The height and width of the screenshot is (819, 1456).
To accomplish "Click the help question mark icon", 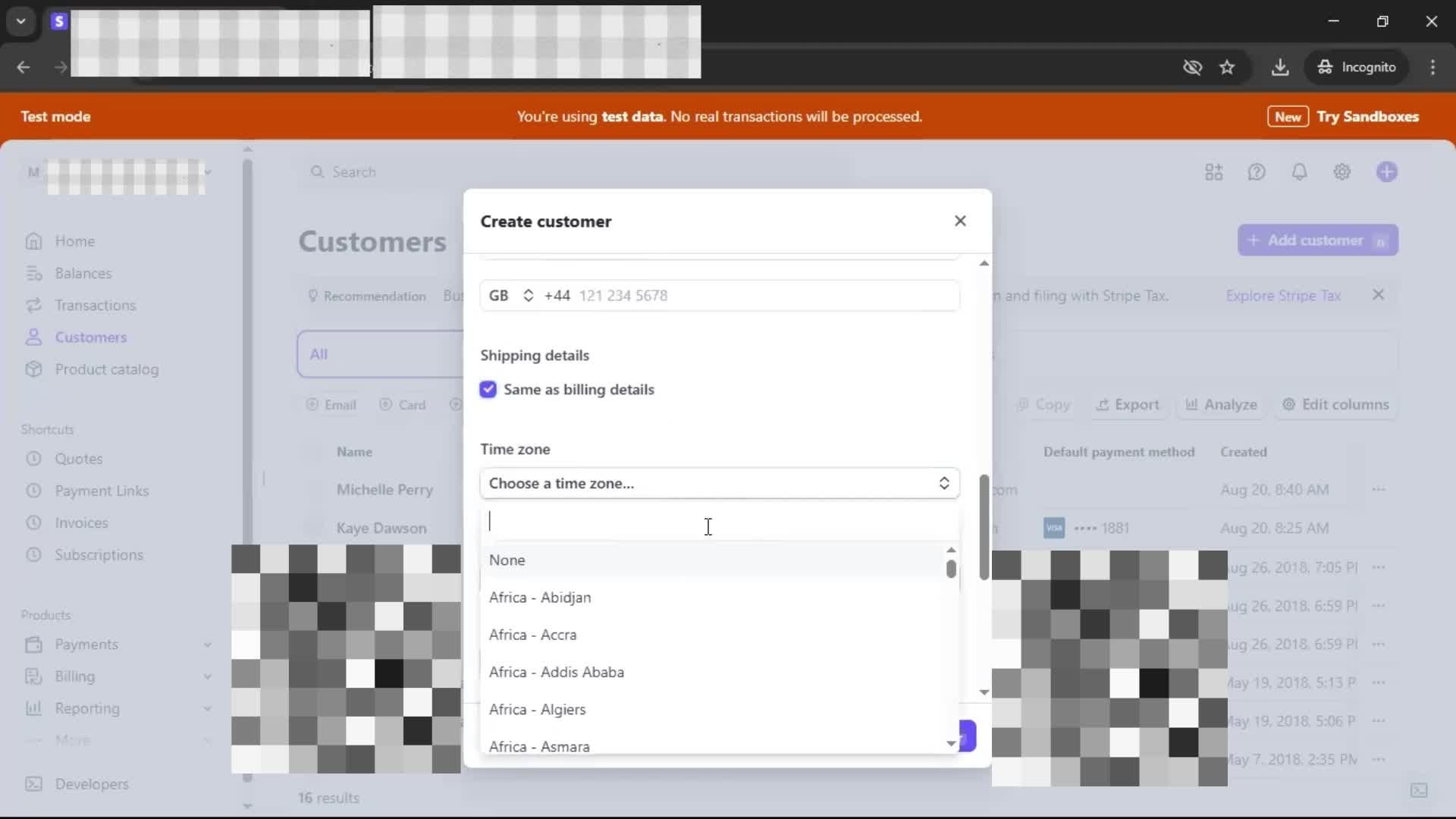I will click(x=1257, y=172).
